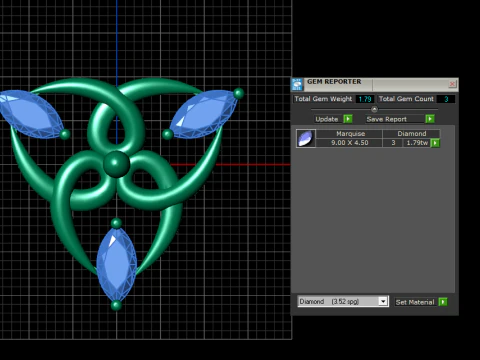Select the marquise gem thumbnail
The height and width of the screenshot is (360, 480).
pos(306,138)
